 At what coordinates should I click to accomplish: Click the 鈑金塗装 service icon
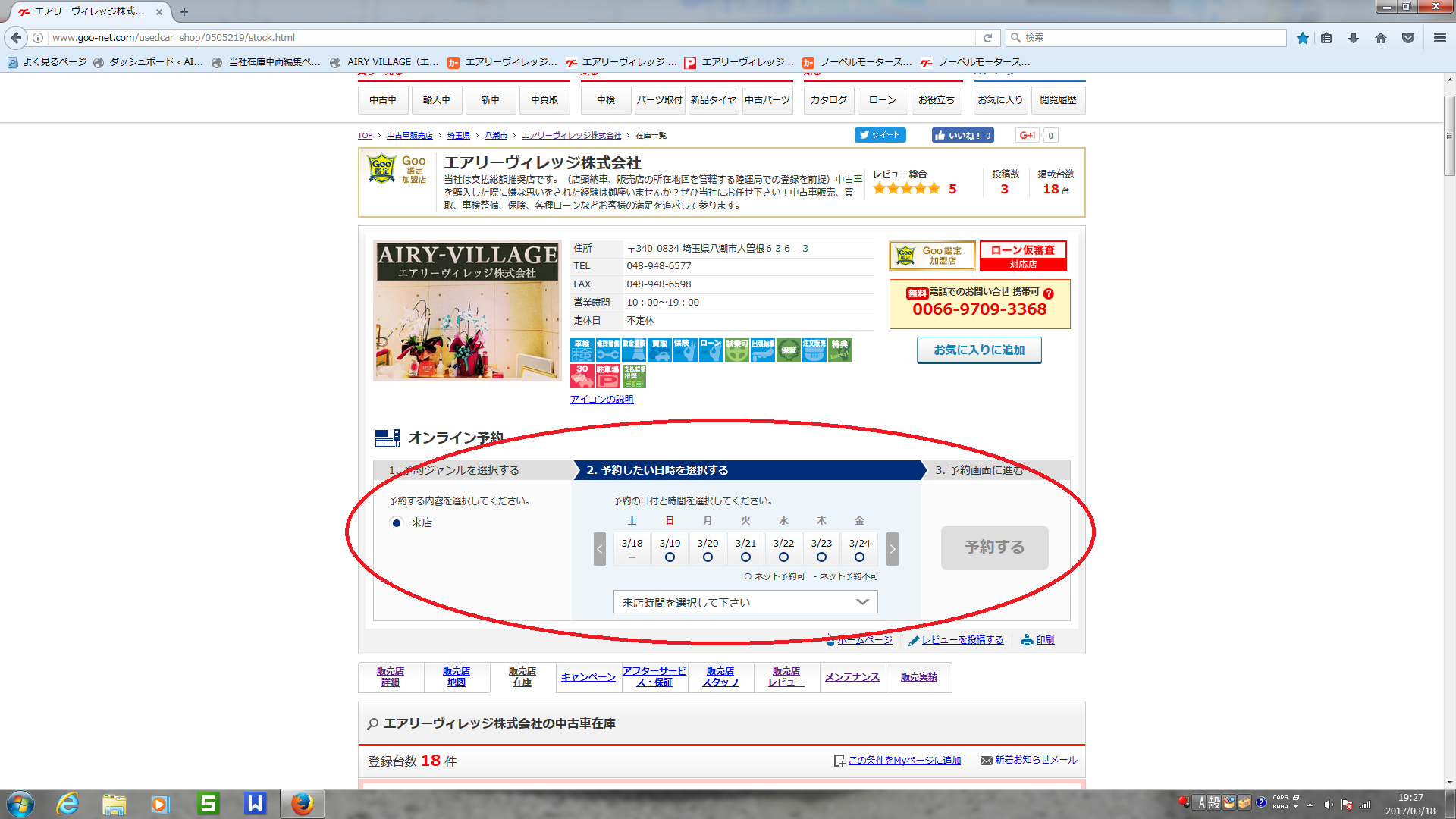click(x=634, y=350)
